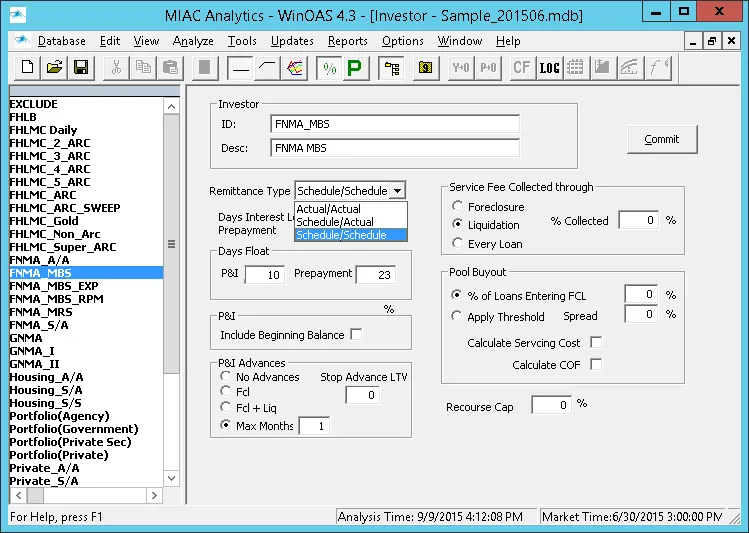Viewport: 749px width, 533px height.
Task: Choose Schedule/Schedule in the dropdown list
Action: point(351,235)
